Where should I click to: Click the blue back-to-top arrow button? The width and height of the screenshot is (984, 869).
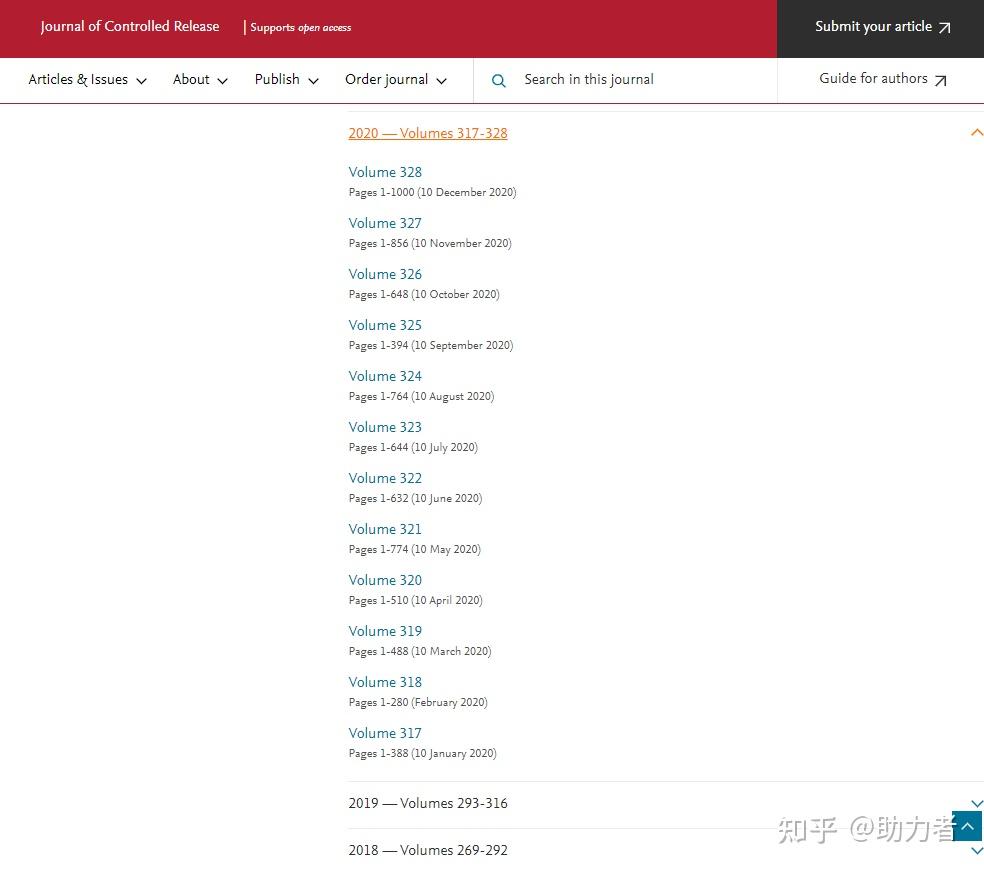point(967,826)
